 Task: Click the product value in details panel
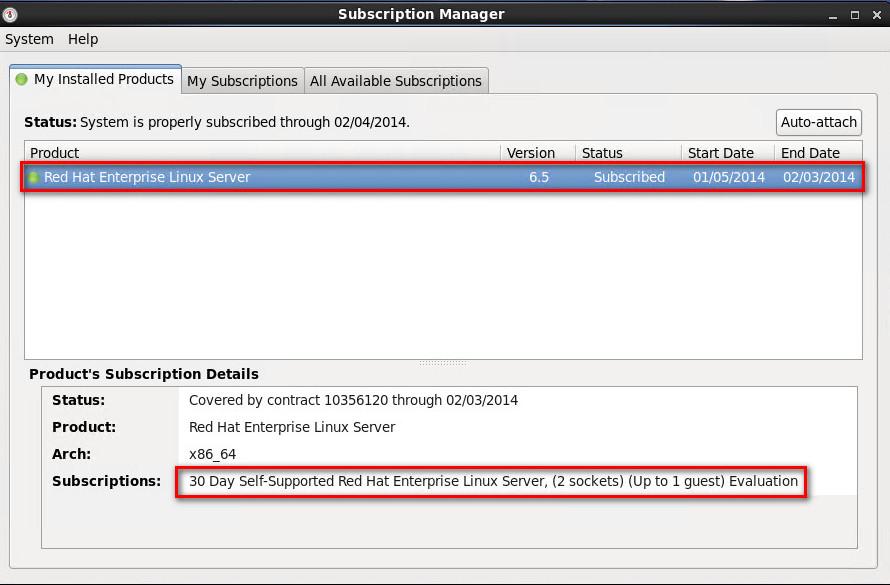[x=292, y=427]
